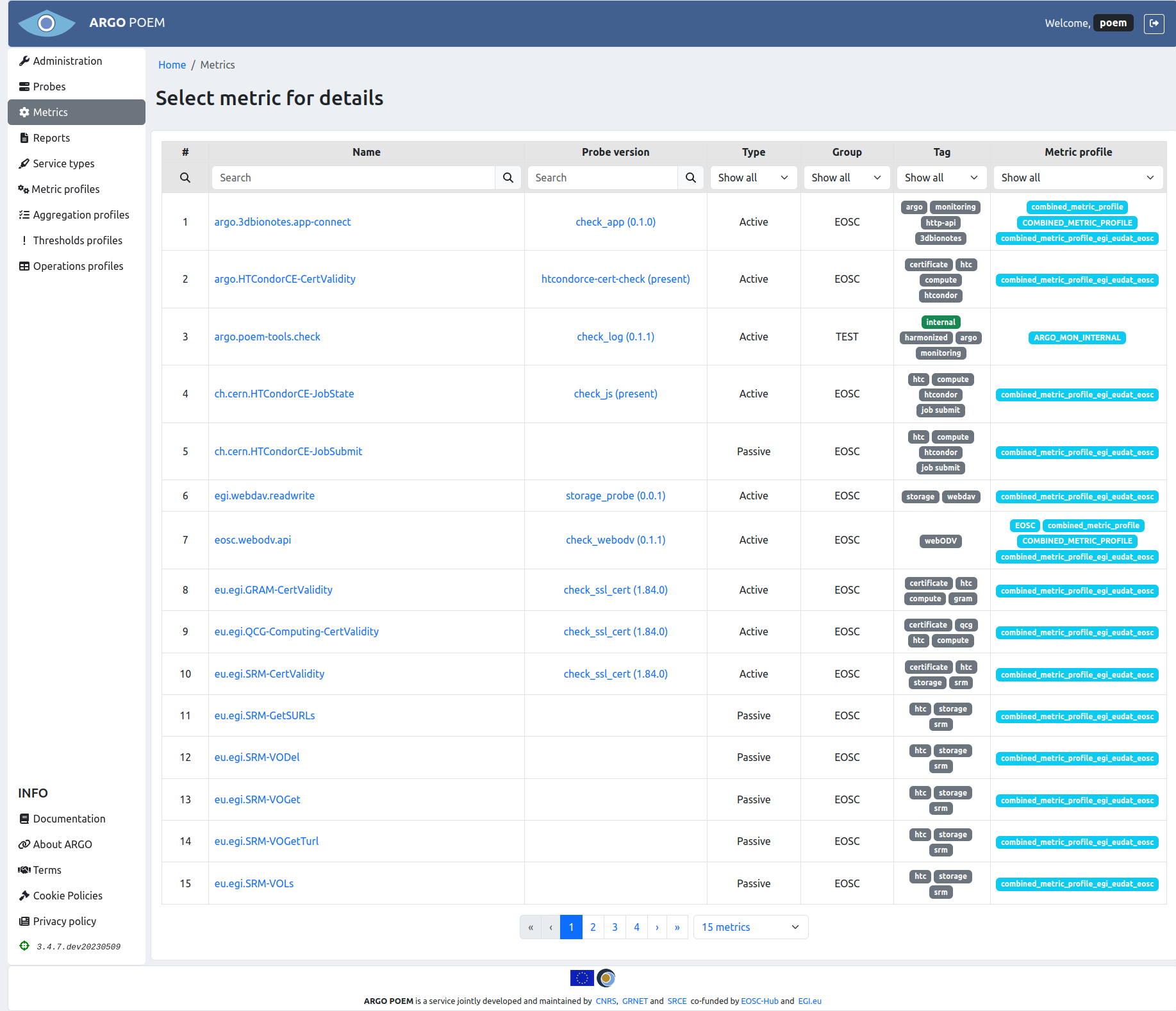This screenshot has height=1011, width=1176.
Task: Expand the Metric profile filter dropdown
Action: [x=1077, y=178]
